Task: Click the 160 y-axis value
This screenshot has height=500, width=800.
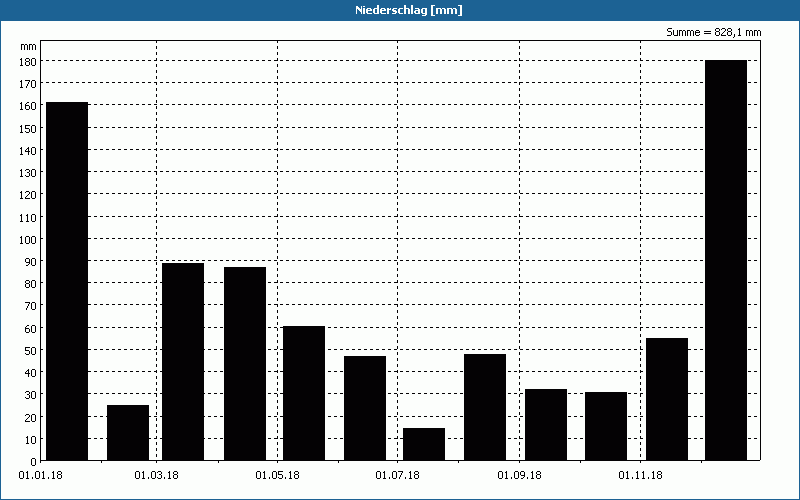Action: click(x=28, y=106)
